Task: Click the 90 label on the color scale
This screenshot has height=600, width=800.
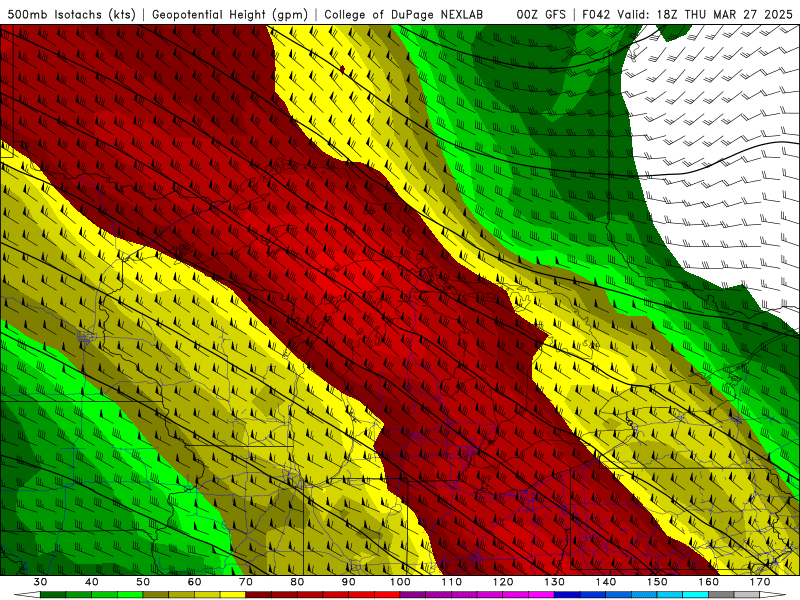Action: click(x=349, y=582)
